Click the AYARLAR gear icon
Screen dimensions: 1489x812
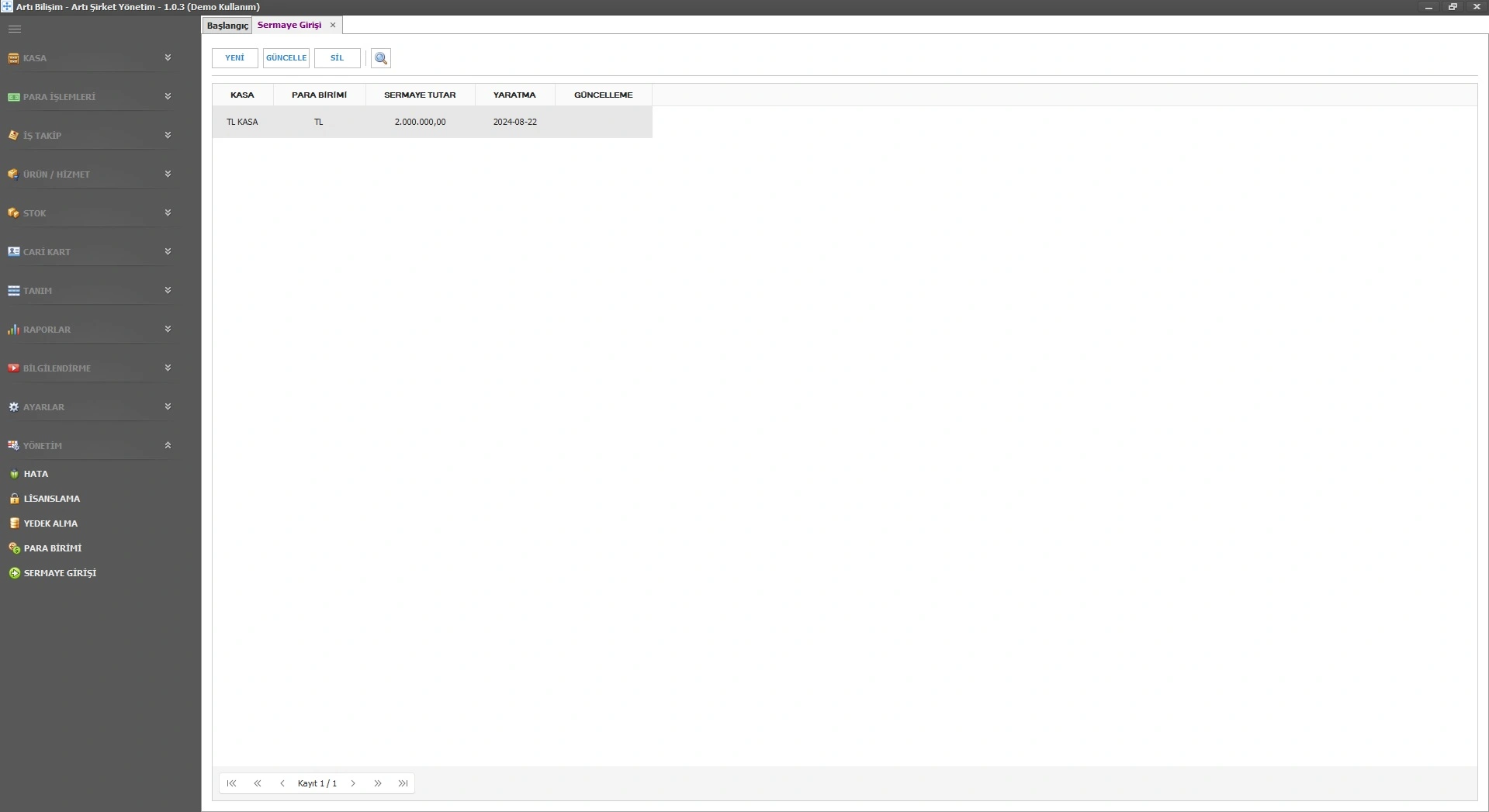(13, 406)
